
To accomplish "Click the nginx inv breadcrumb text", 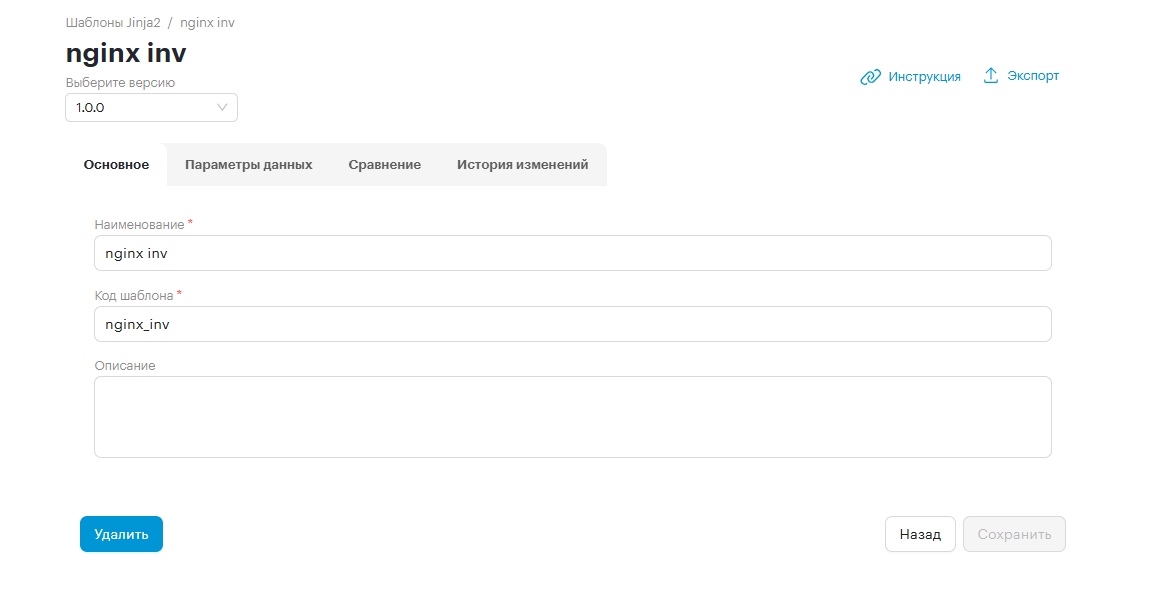I will click(x=208, y=23).
